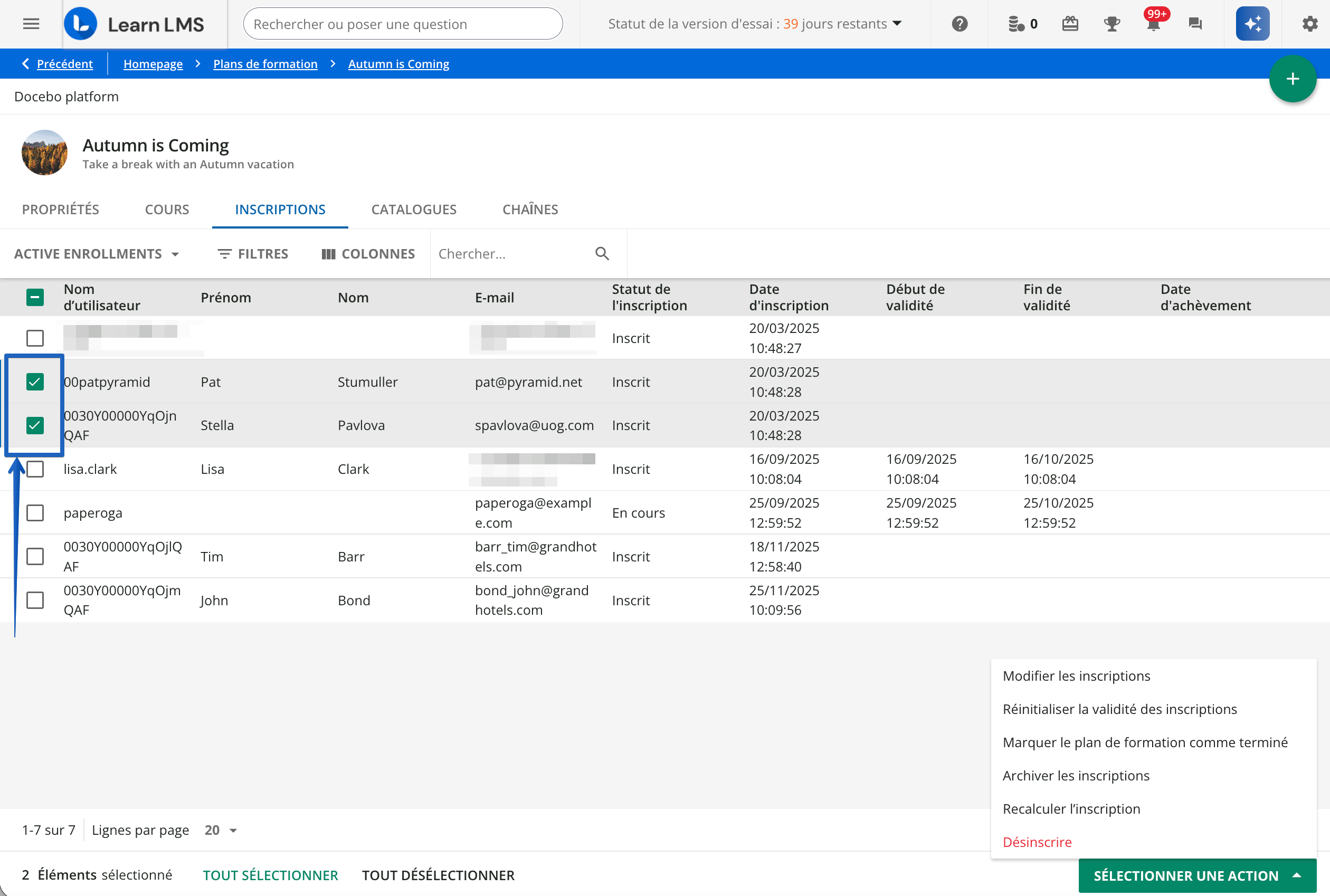Viewport: 1330px width, 896px height.
Task: Open the hamburger main menu
Action: [x=31, y=24]
